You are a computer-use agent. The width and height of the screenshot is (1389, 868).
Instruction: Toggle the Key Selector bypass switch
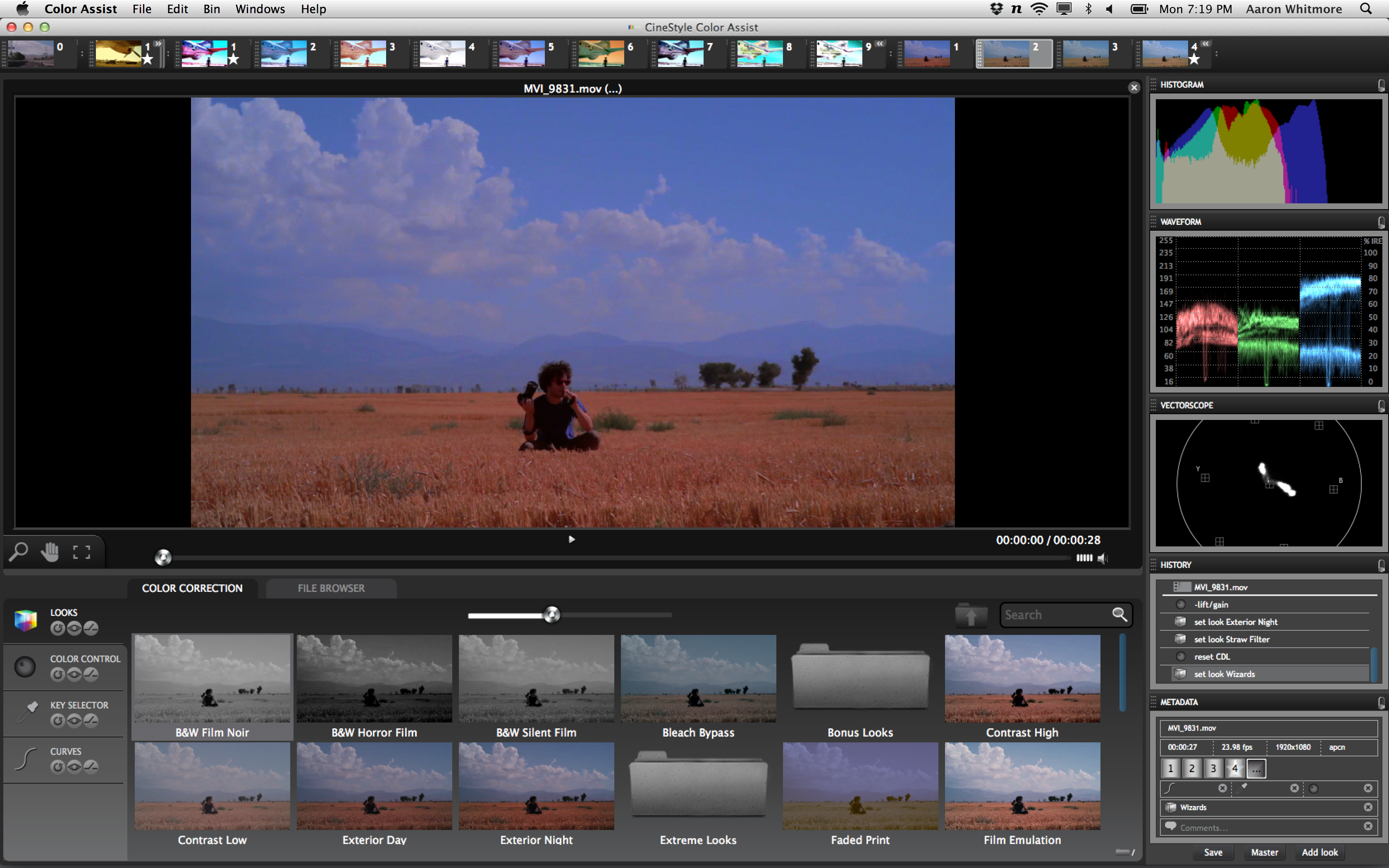91,721
